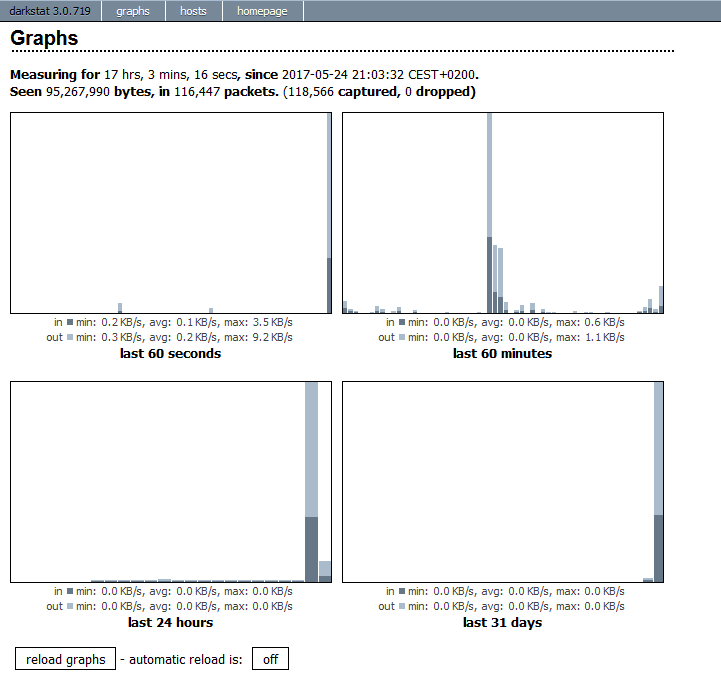Click the last 60 seconds graph
721x698 pixels.
click(x=170, y=213)
